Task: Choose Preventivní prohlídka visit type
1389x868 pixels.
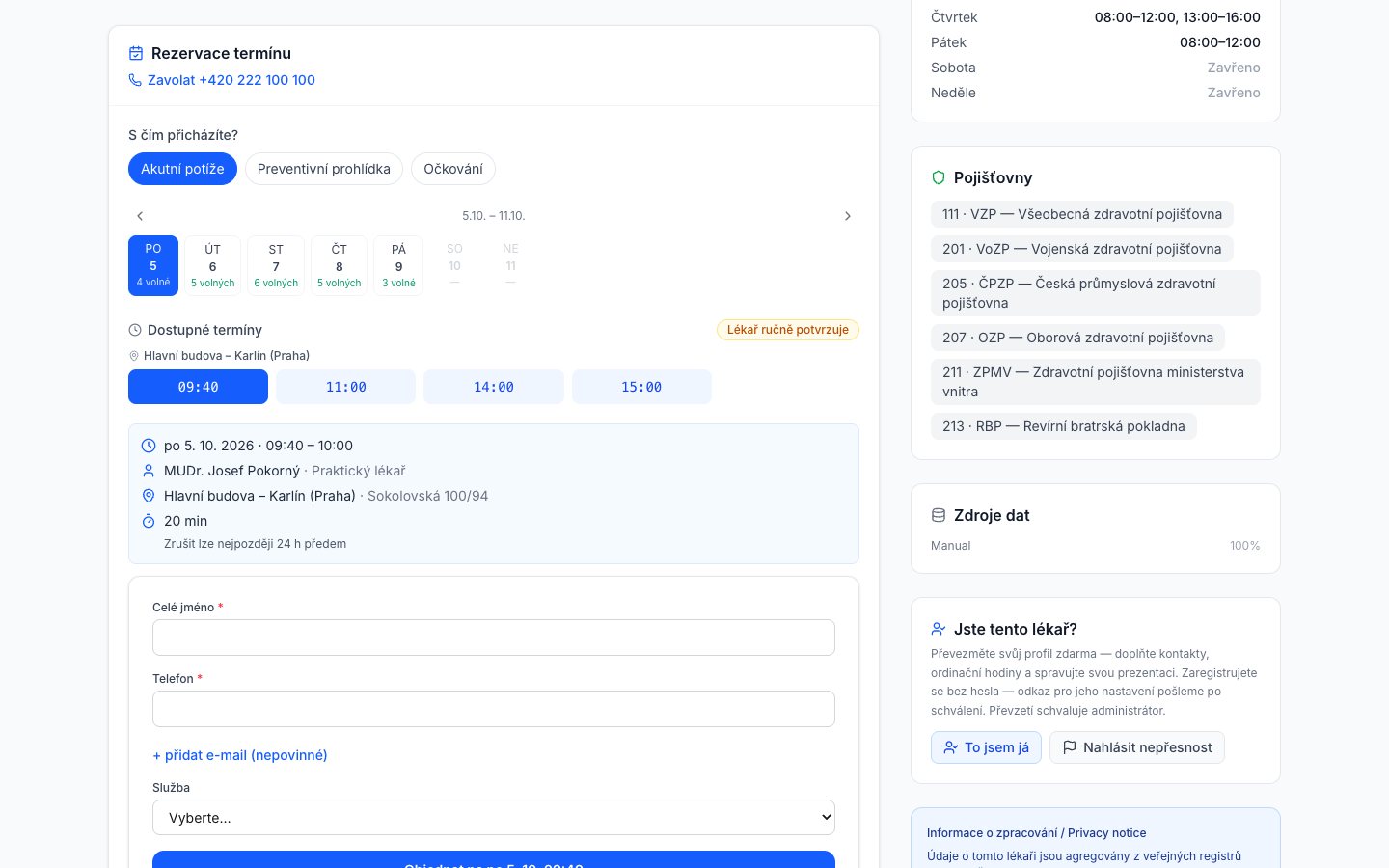Action: click(x=324, y=169)
